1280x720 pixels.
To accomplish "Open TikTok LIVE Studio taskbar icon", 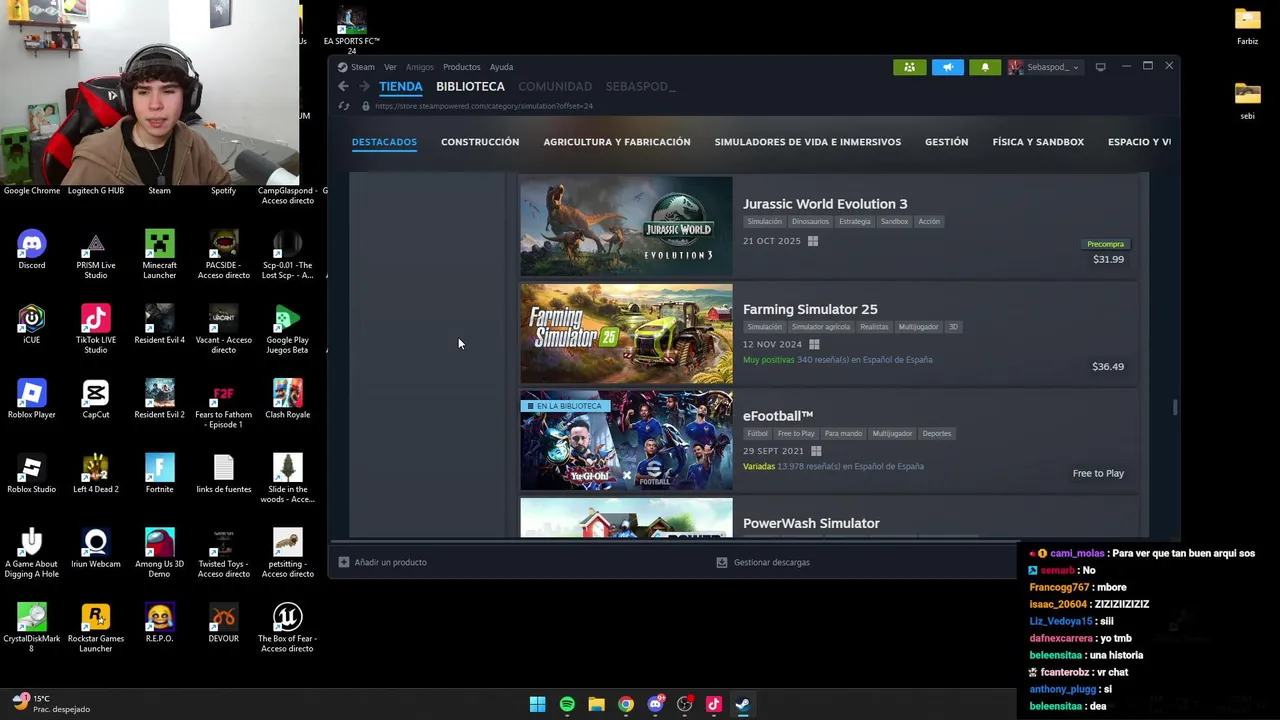I will (714, 704).
